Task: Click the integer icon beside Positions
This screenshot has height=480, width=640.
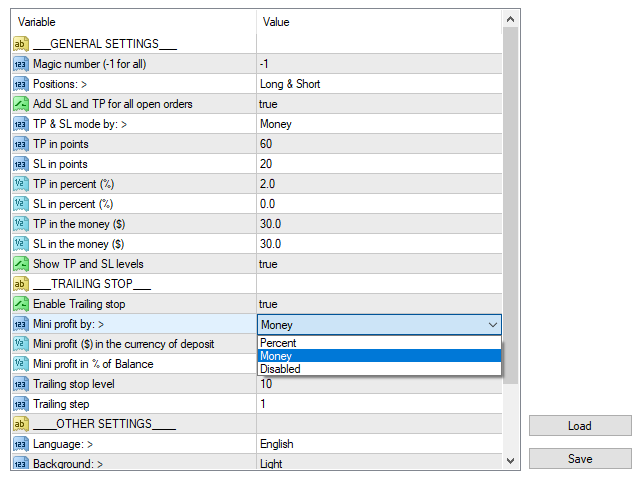Action: 20,84
